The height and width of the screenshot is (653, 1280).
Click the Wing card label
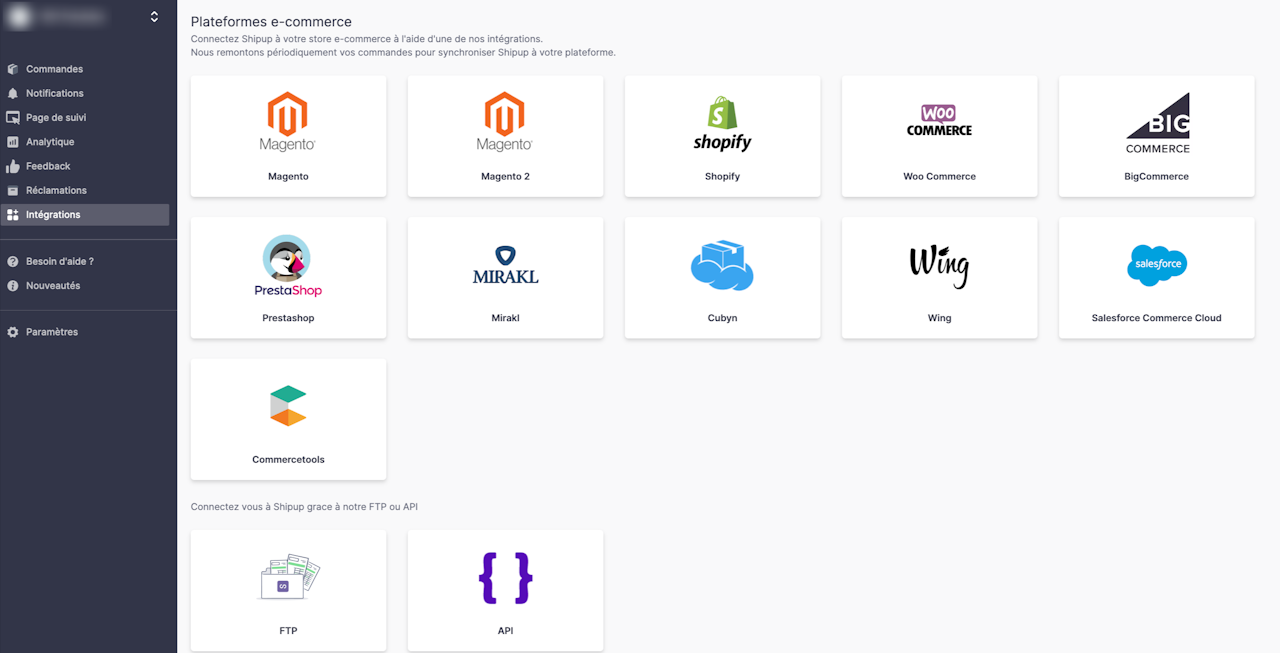pos(939,318)
